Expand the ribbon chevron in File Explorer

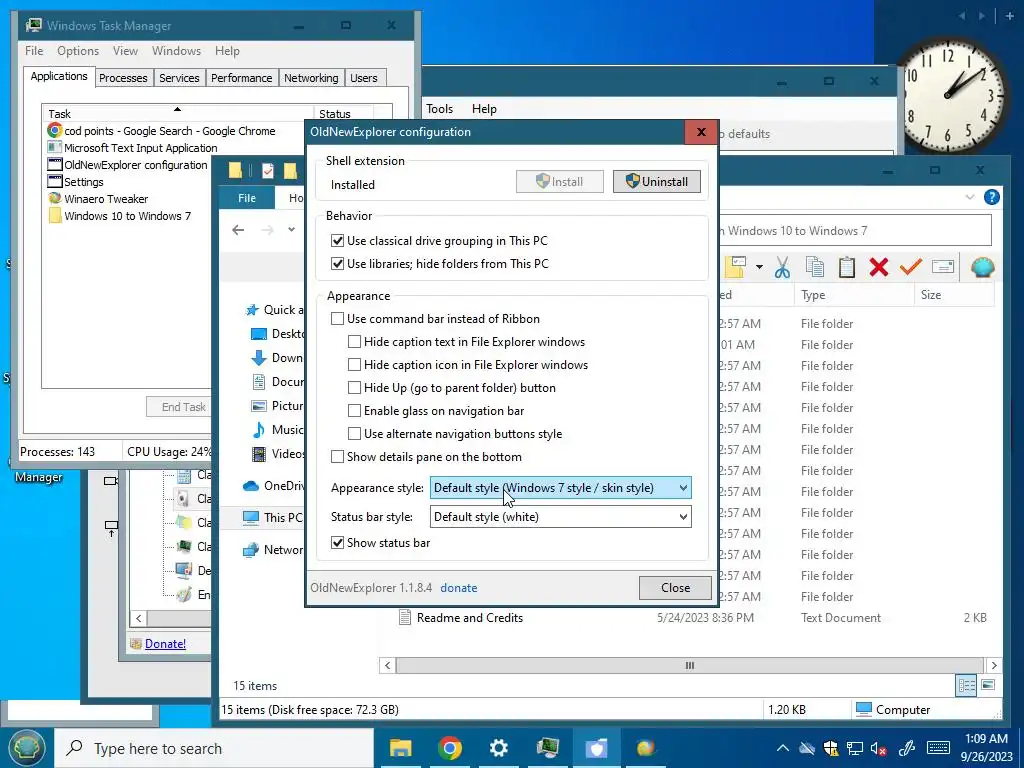(970, 197)
